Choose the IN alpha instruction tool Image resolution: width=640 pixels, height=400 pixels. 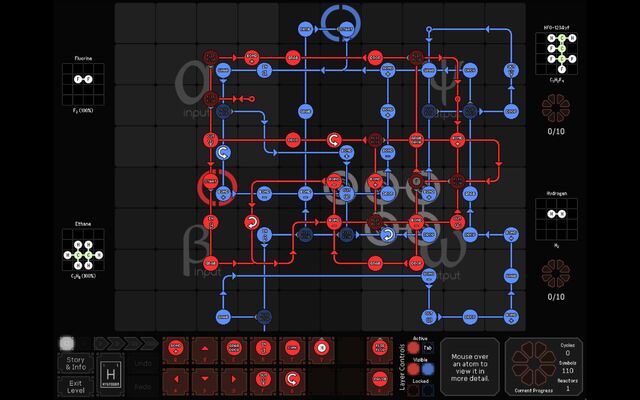coord(263,350)
